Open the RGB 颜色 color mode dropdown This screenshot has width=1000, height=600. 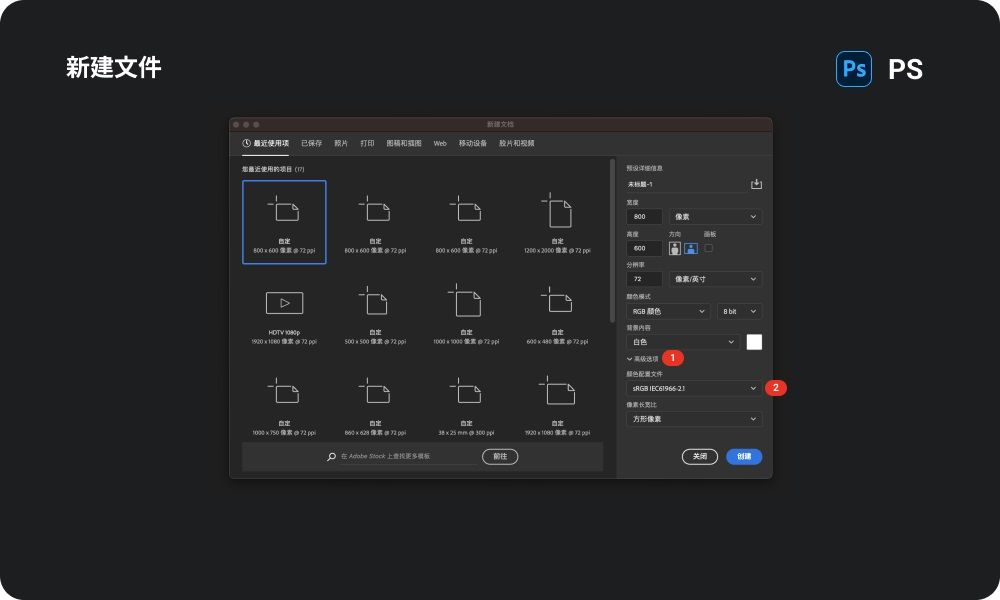pos(668,311)
